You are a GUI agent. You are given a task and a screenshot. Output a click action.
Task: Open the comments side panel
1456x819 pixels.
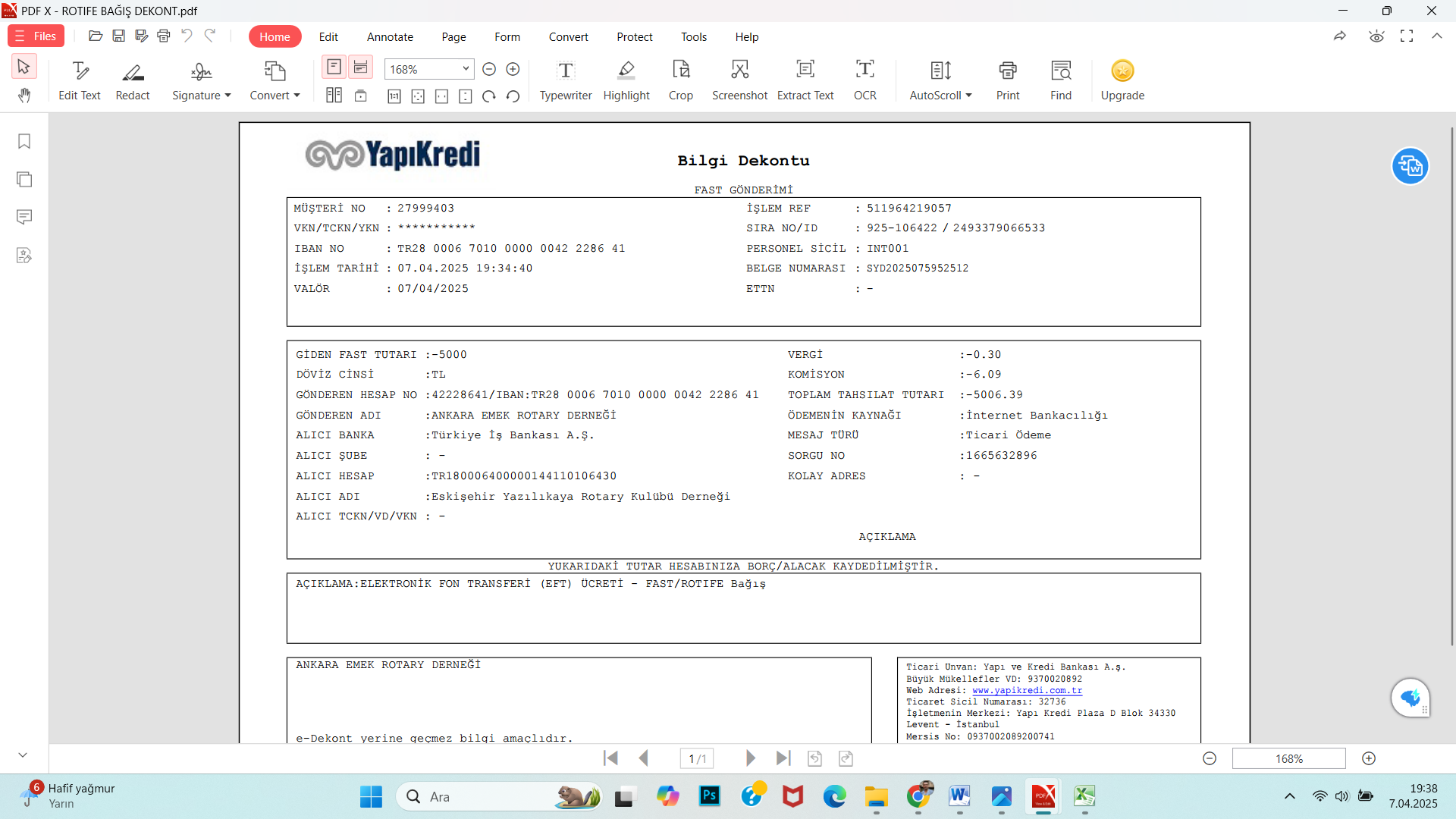[24, 218]
